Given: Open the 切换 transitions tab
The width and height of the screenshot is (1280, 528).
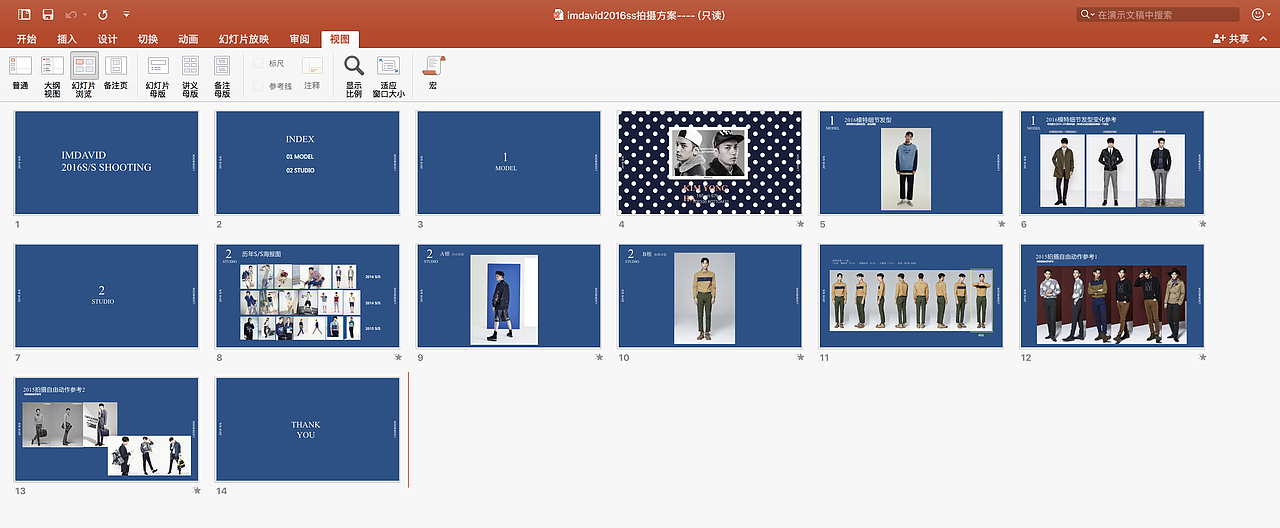Looking at the screenshot, I should [148, 39].
